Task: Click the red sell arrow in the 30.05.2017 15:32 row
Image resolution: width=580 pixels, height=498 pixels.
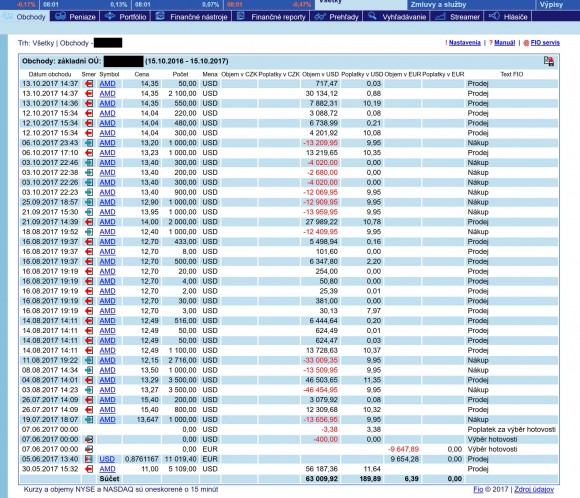Action: click(x=89, y=469)
